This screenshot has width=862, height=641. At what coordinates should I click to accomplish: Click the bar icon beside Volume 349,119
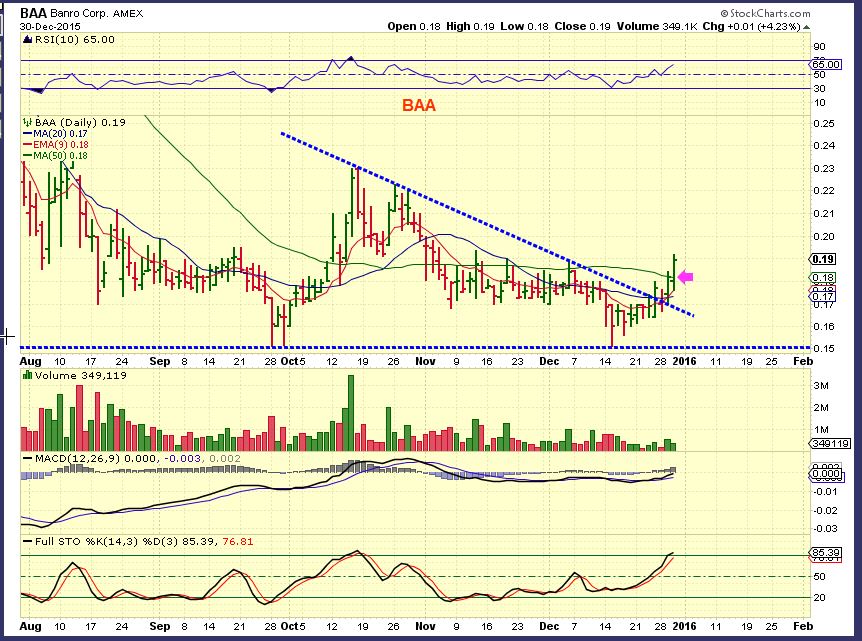point(27,375)
